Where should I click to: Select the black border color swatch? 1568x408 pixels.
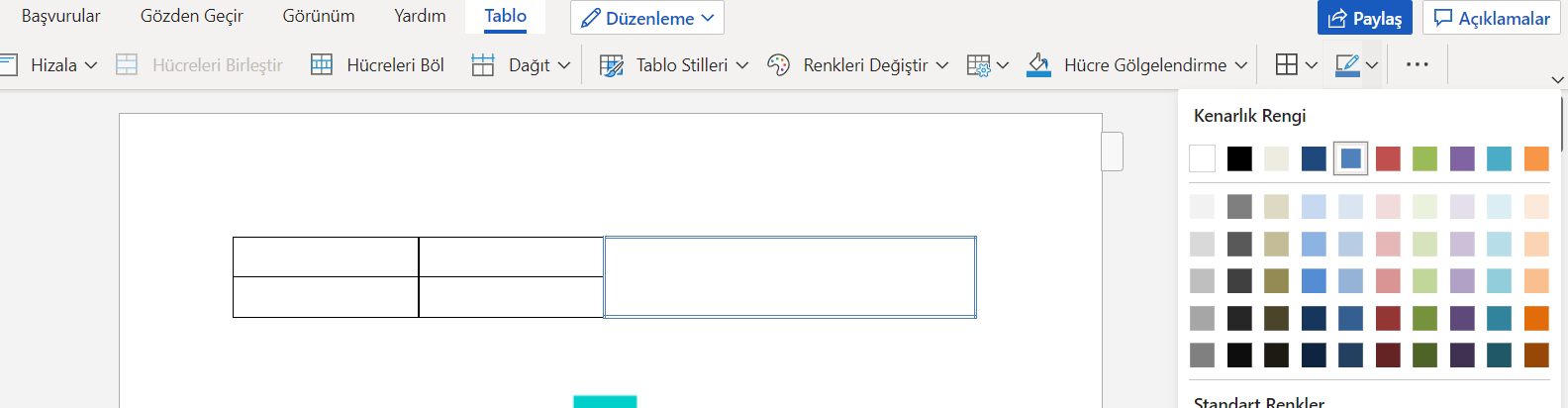tap(1239, 158)
